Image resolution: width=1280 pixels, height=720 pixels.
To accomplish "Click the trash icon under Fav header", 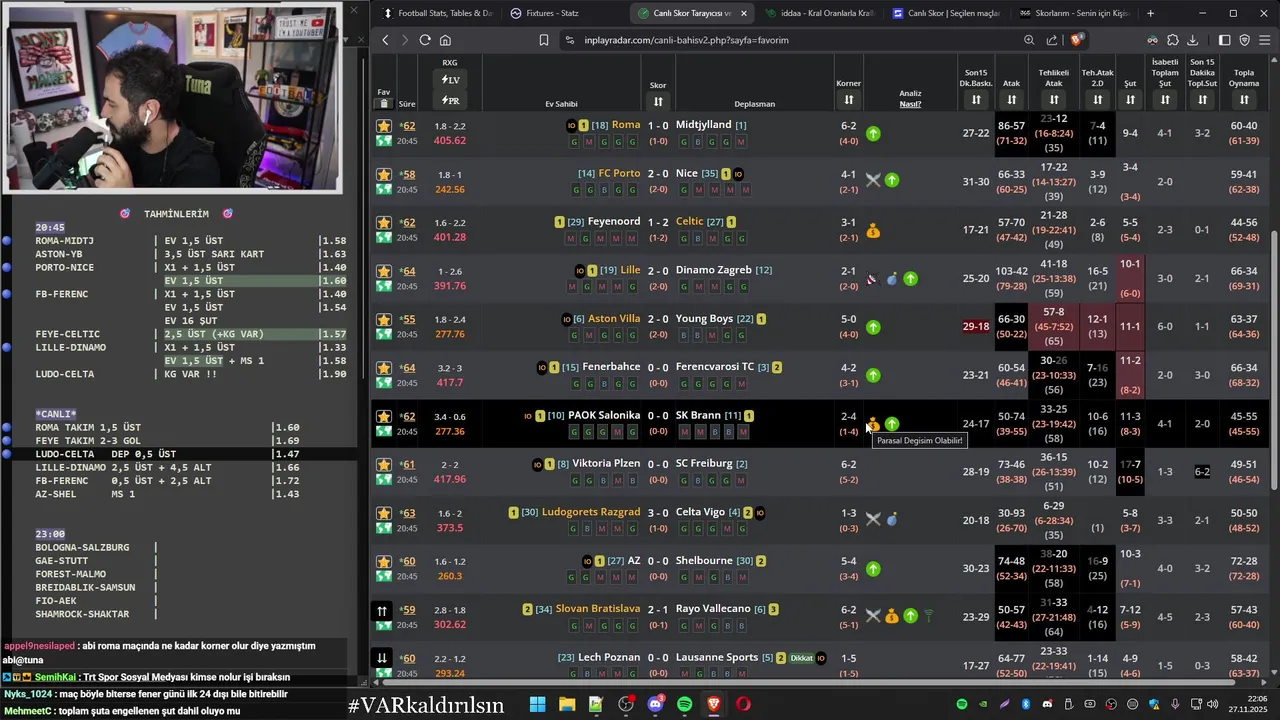I will point(383,103).
